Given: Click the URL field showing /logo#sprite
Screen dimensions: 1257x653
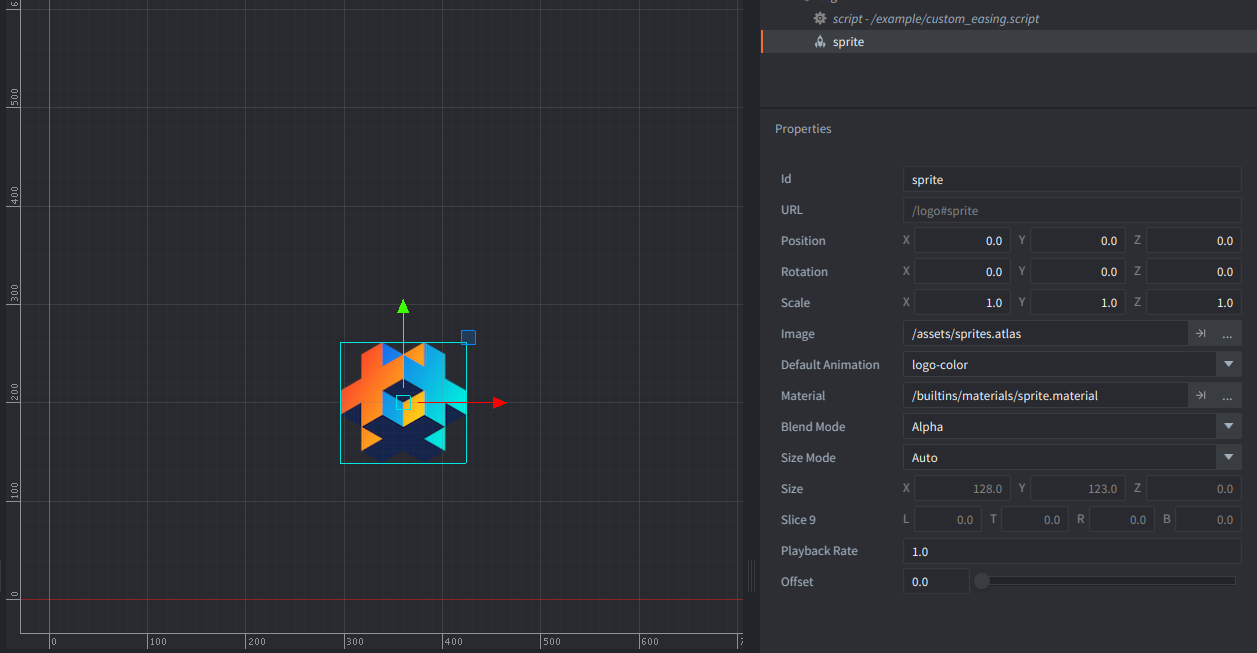Looking at the screenshot, I should coord(1072,211).
